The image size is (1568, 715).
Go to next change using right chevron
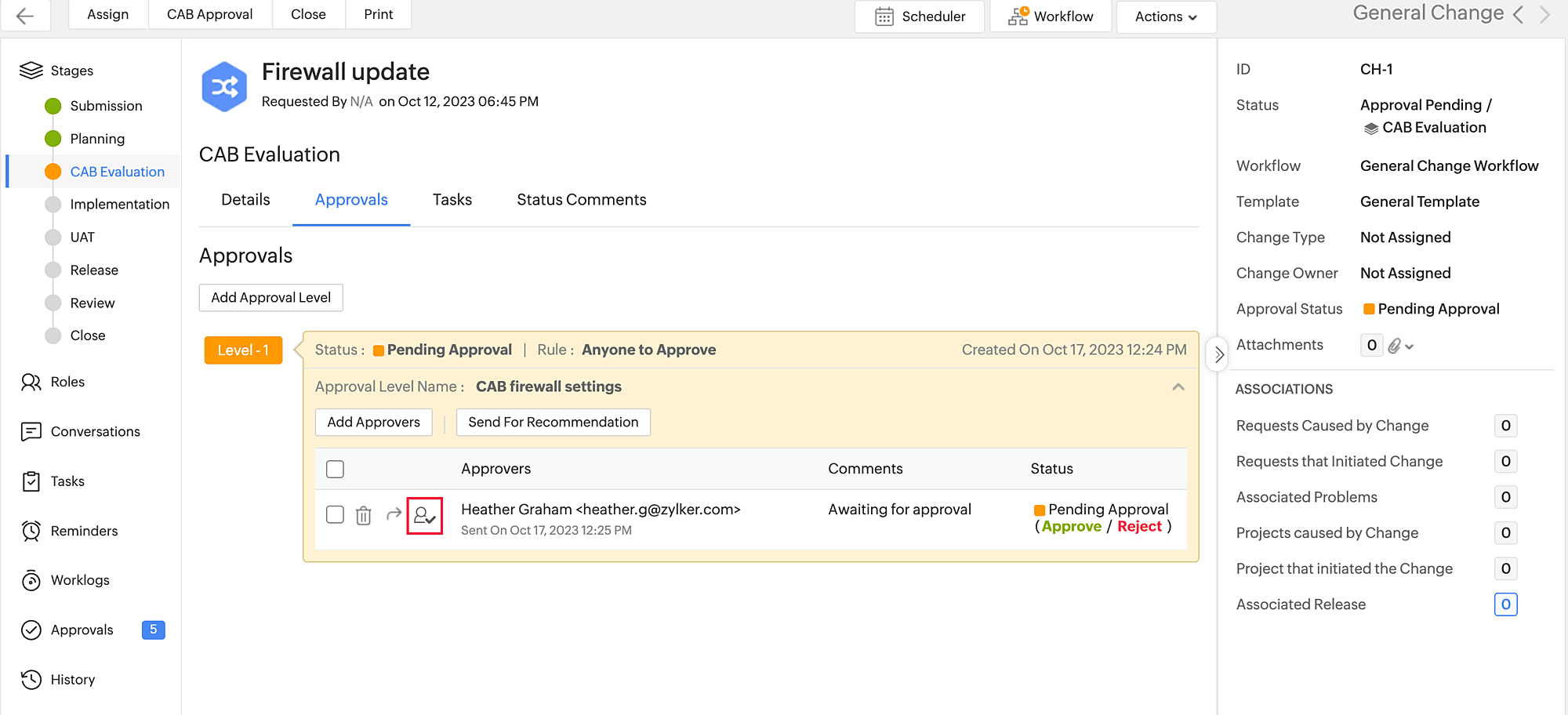[x=1544, y=15]
